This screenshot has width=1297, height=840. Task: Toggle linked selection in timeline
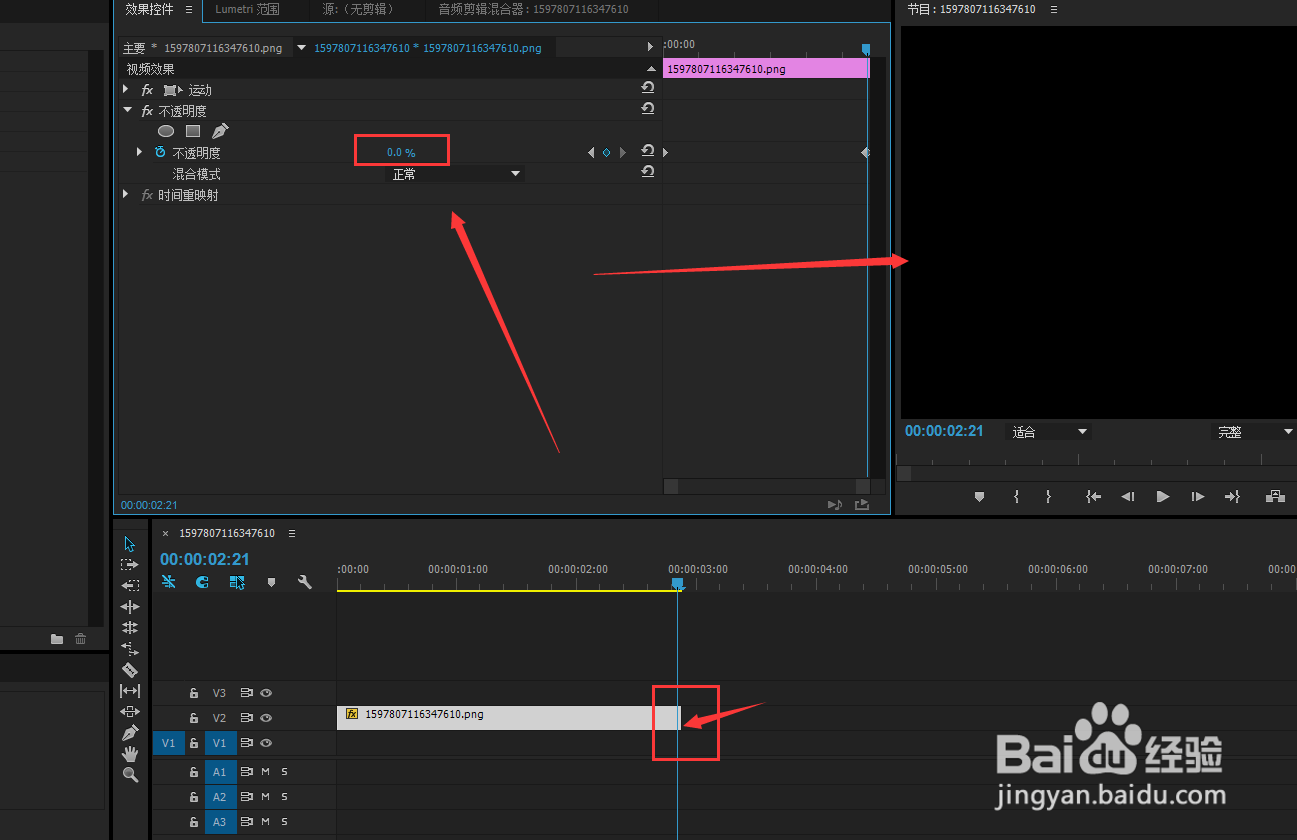click(x=237, y=582)
